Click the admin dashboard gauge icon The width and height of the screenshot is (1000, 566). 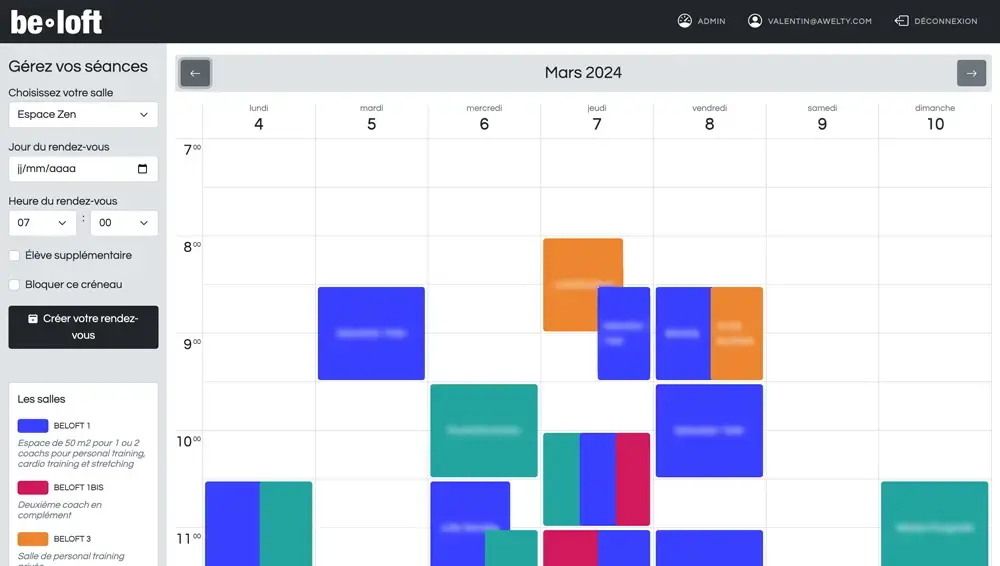click(x=685, y=21)
